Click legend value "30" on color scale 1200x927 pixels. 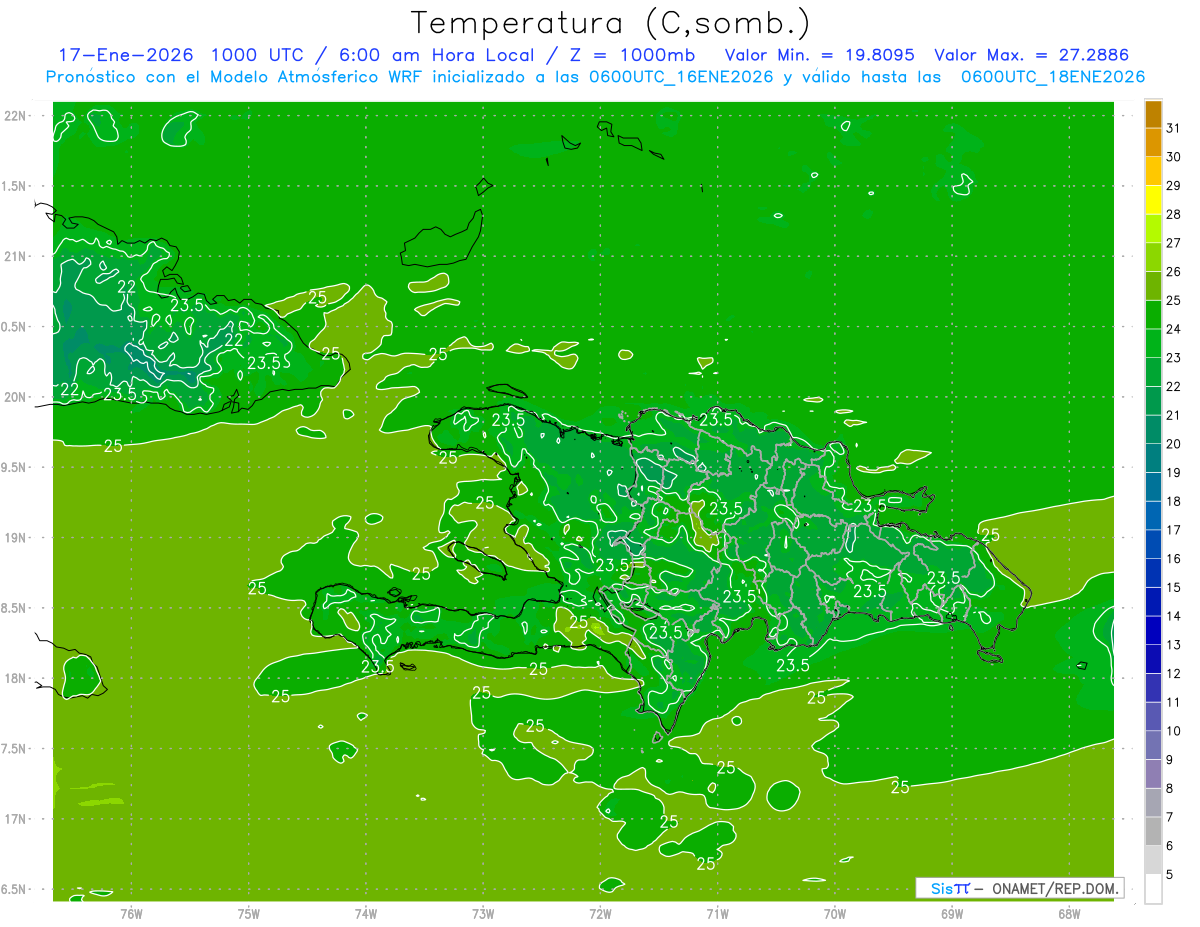tap(1174, 157)
